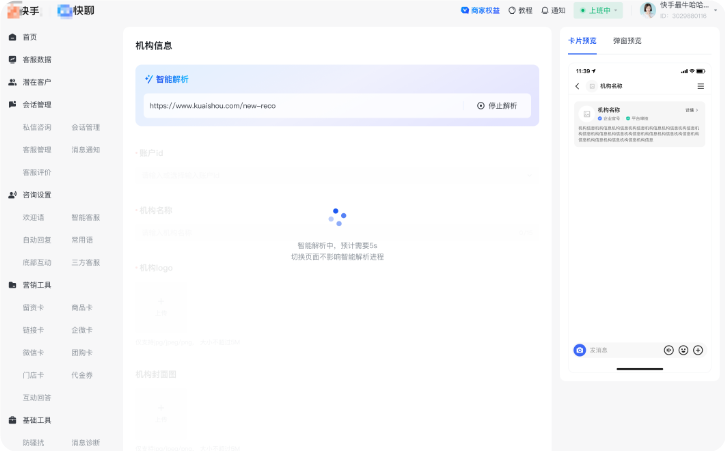Image resolution: width=725 pixels, height=451 pixels.
Task: Open 客服管理 submenu item
Action: tap(37, 150)
